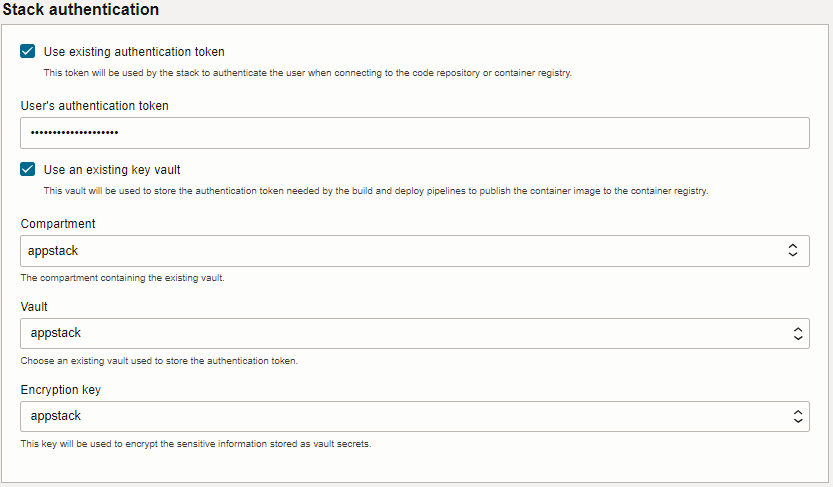Viewport: 833px width, 487px height.
Task: Click hint 'Choose an existing vault' below Vault
Action: [x=159, y=361]
